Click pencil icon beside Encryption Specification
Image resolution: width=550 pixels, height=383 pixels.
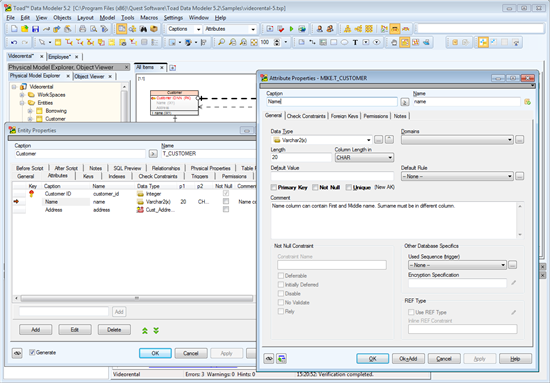[514, 283]
